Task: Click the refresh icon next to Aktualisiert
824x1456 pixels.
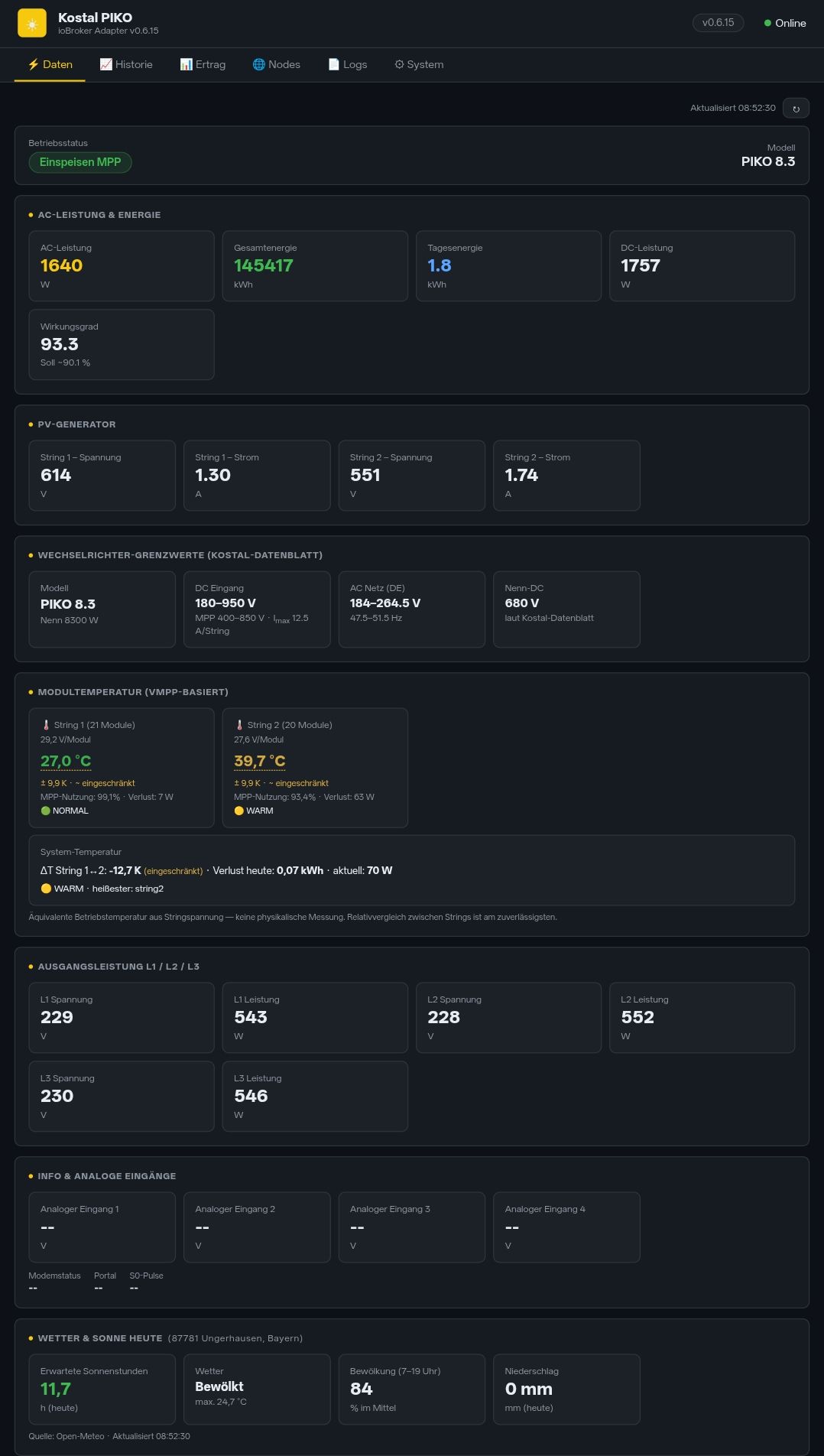Action: tap(796, 109)
